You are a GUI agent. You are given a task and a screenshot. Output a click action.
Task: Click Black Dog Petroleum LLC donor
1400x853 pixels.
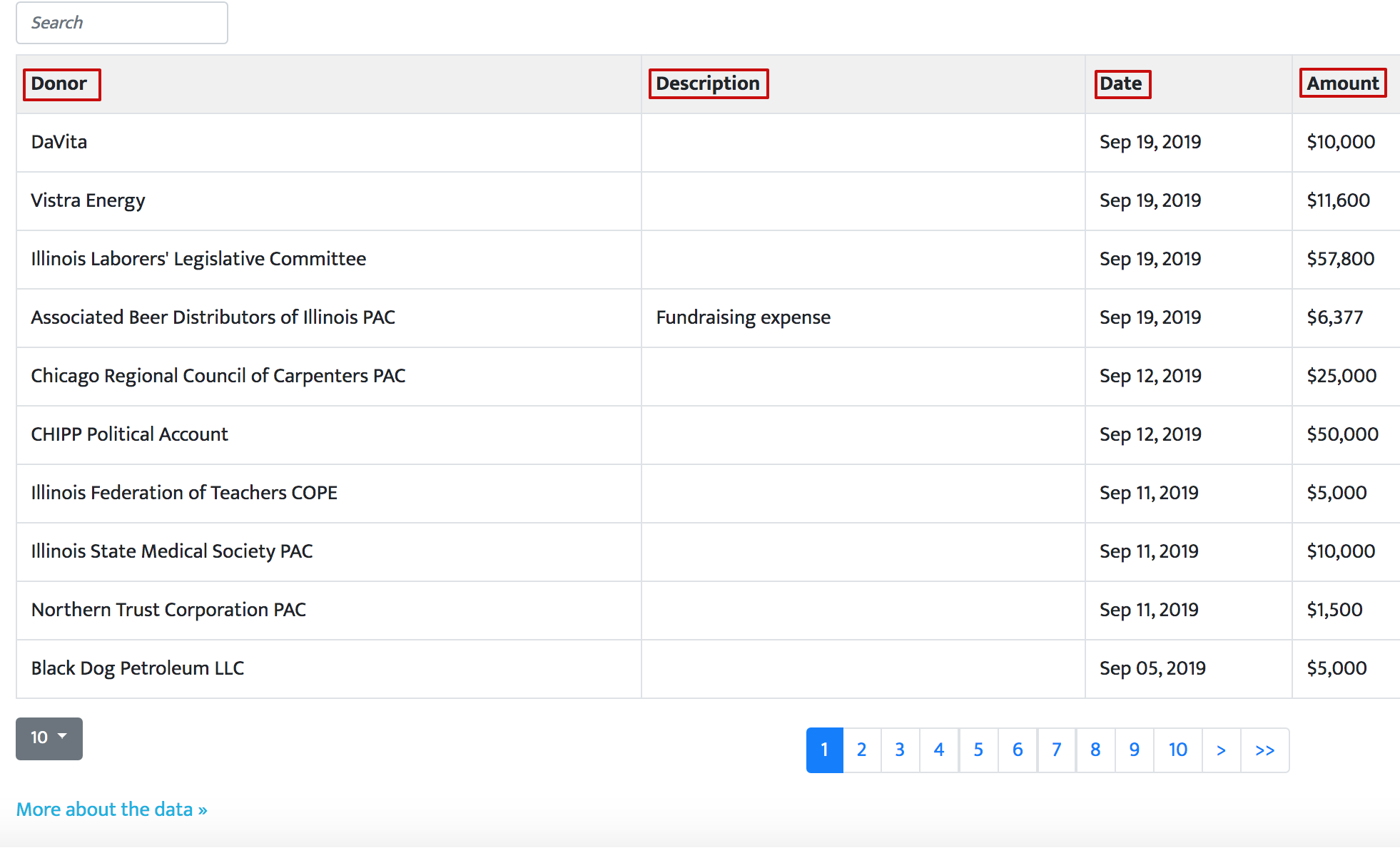coord(329,669)
